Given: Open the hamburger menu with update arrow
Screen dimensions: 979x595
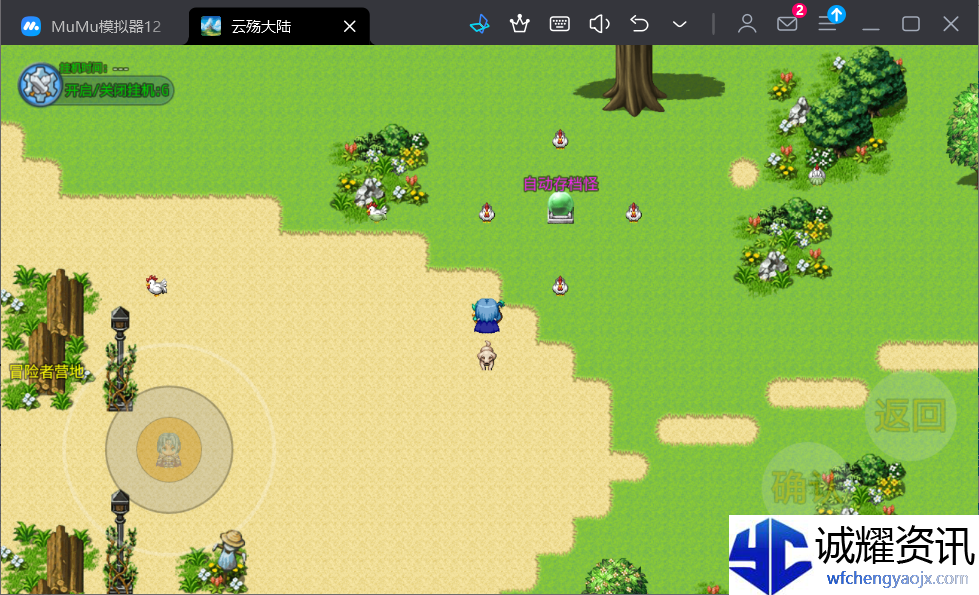Looking at the screenshot, I should pos(828,24).
